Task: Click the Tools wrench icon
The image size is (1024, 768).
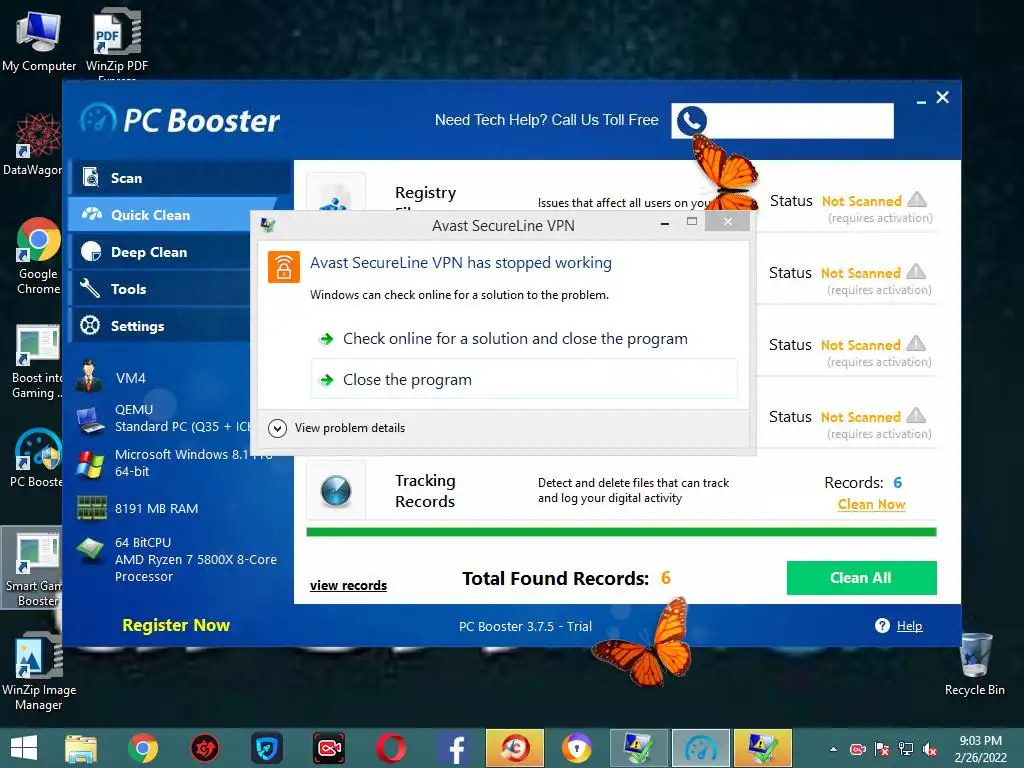Action: [90, 289]
